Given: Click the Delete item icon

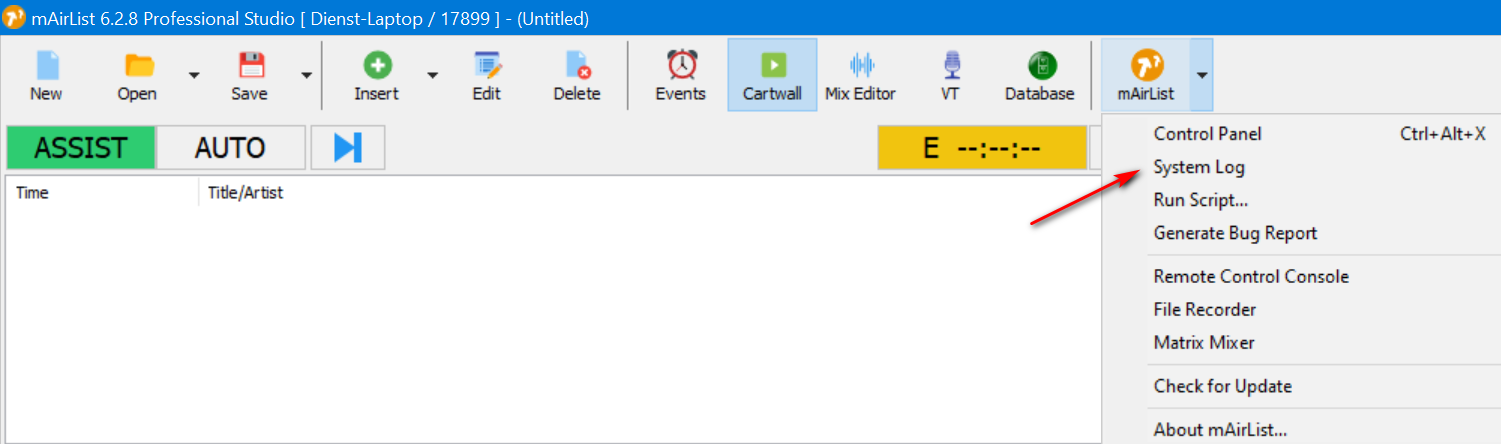Looking at the screenshot, I should [577, 66].
